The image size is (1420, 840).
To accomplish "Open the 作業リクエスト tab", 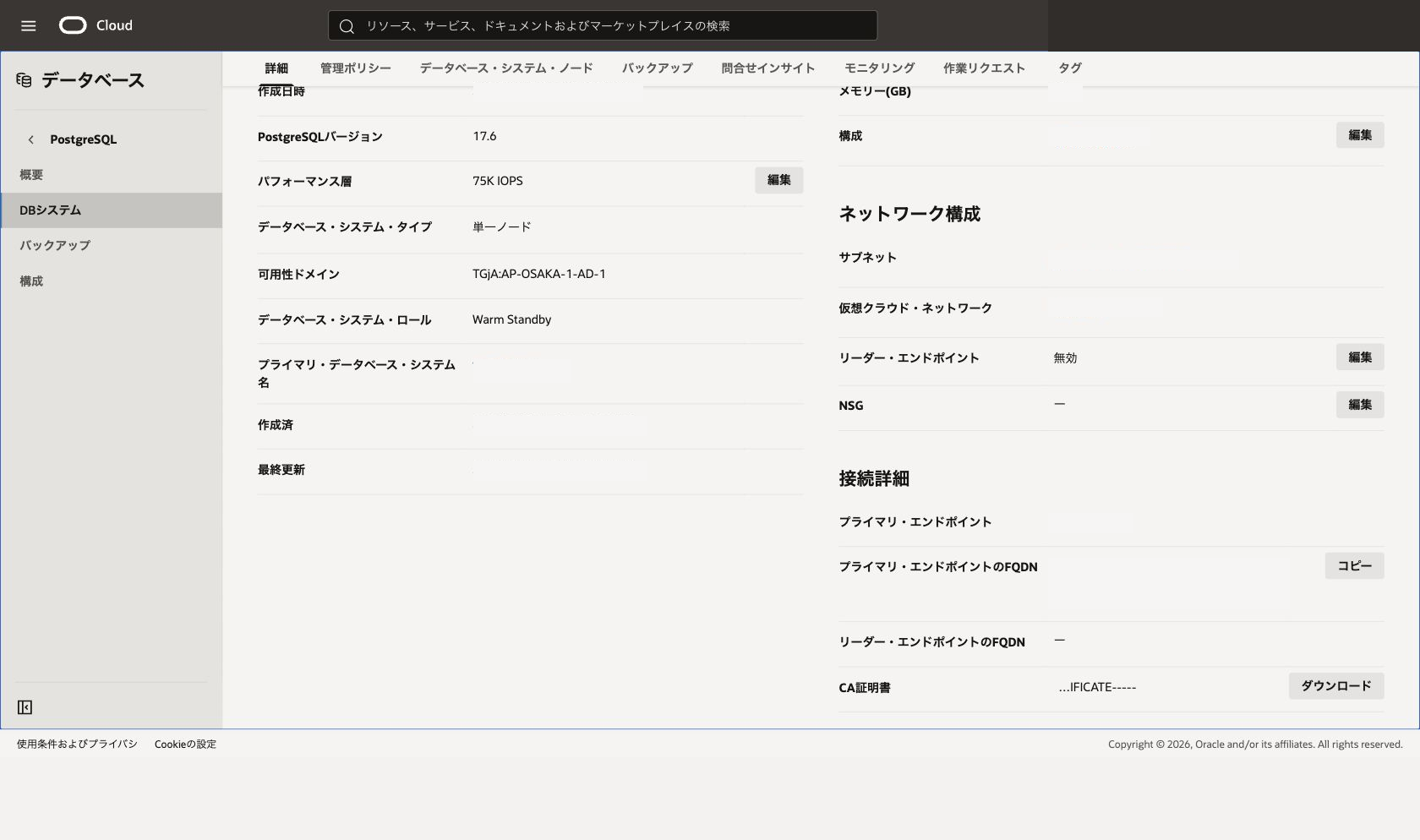I will tap(984, 68).
